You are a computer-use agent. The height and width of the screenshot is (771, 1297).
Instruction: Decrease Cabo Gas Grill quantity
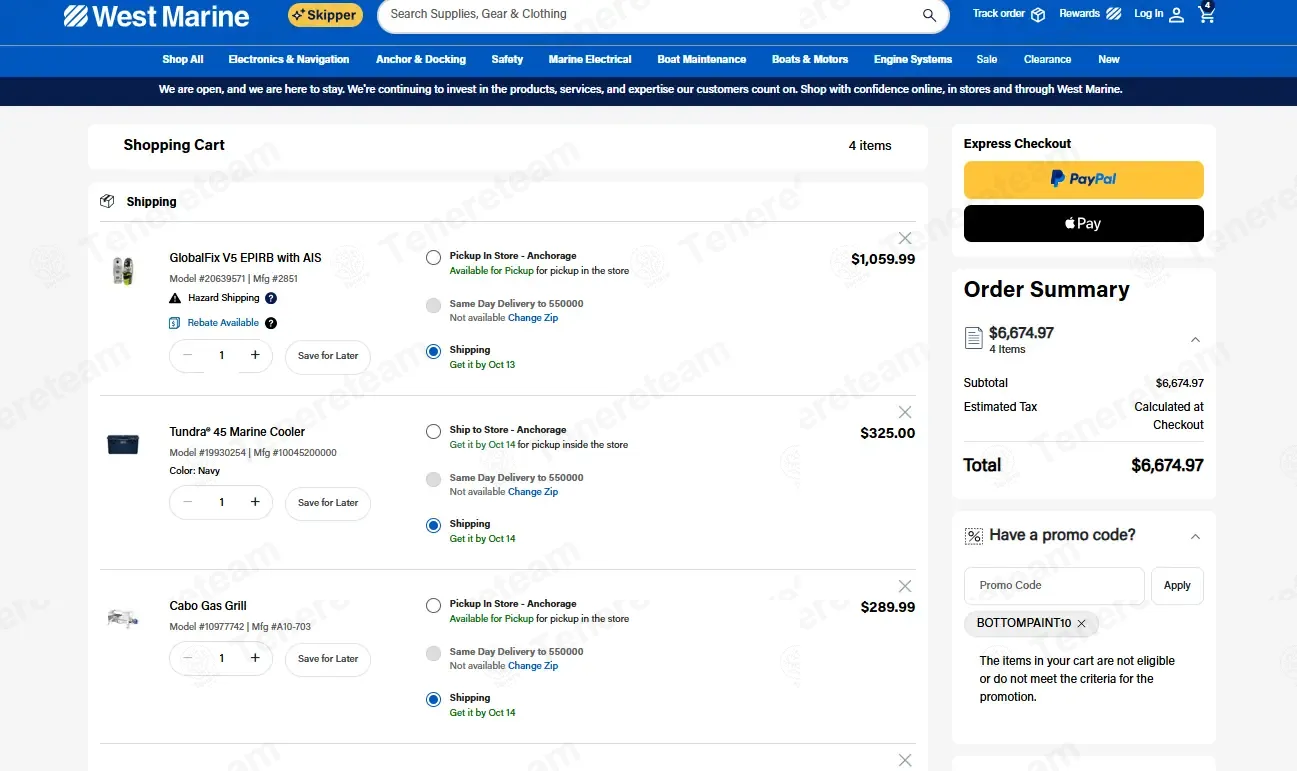point(188,658)
